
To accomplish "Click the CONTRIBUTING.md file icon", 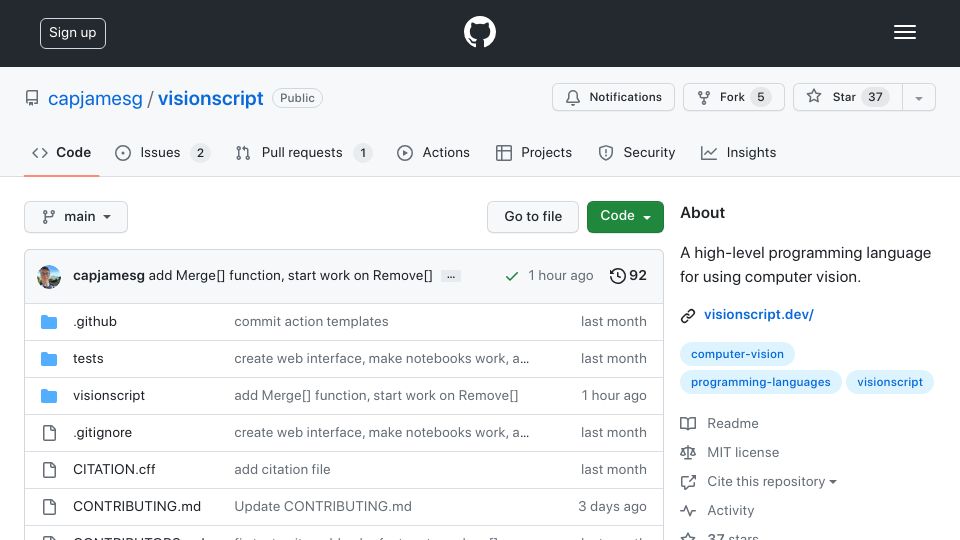I will click(50, 507).
